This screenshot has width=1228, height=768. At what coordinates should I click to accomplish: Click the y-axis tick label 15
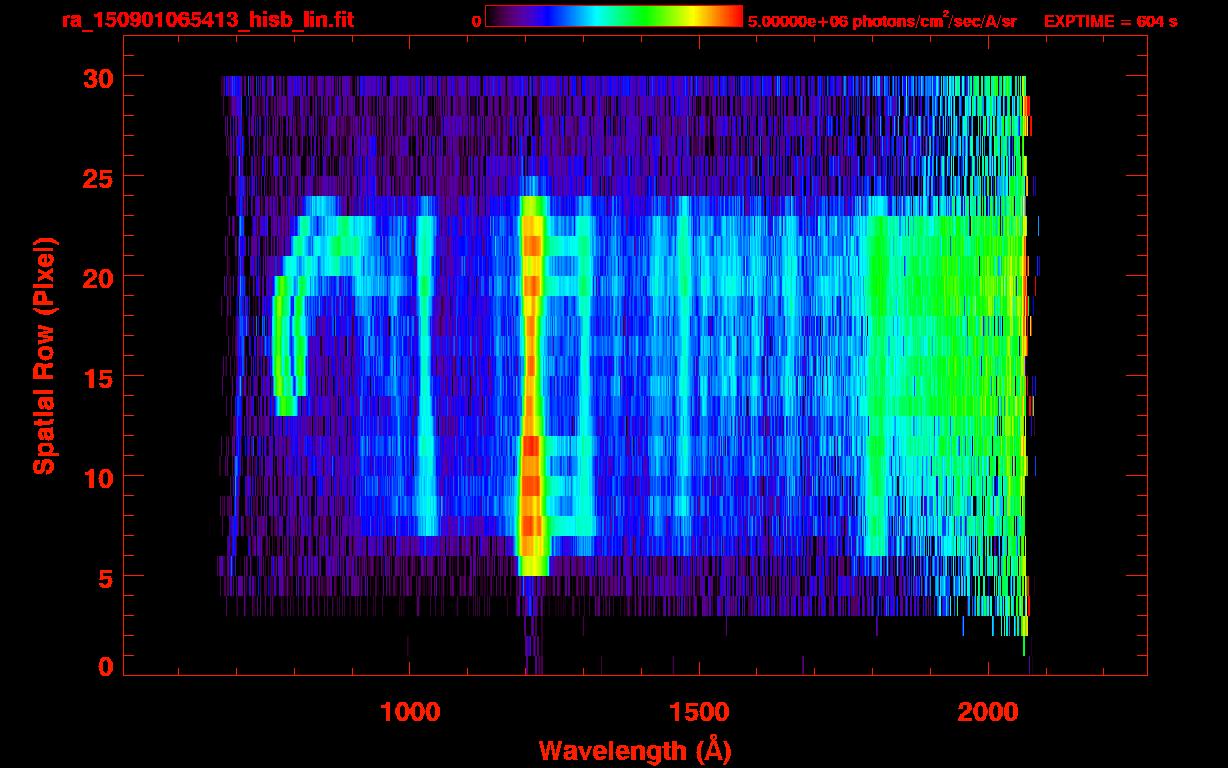(96, 377)
